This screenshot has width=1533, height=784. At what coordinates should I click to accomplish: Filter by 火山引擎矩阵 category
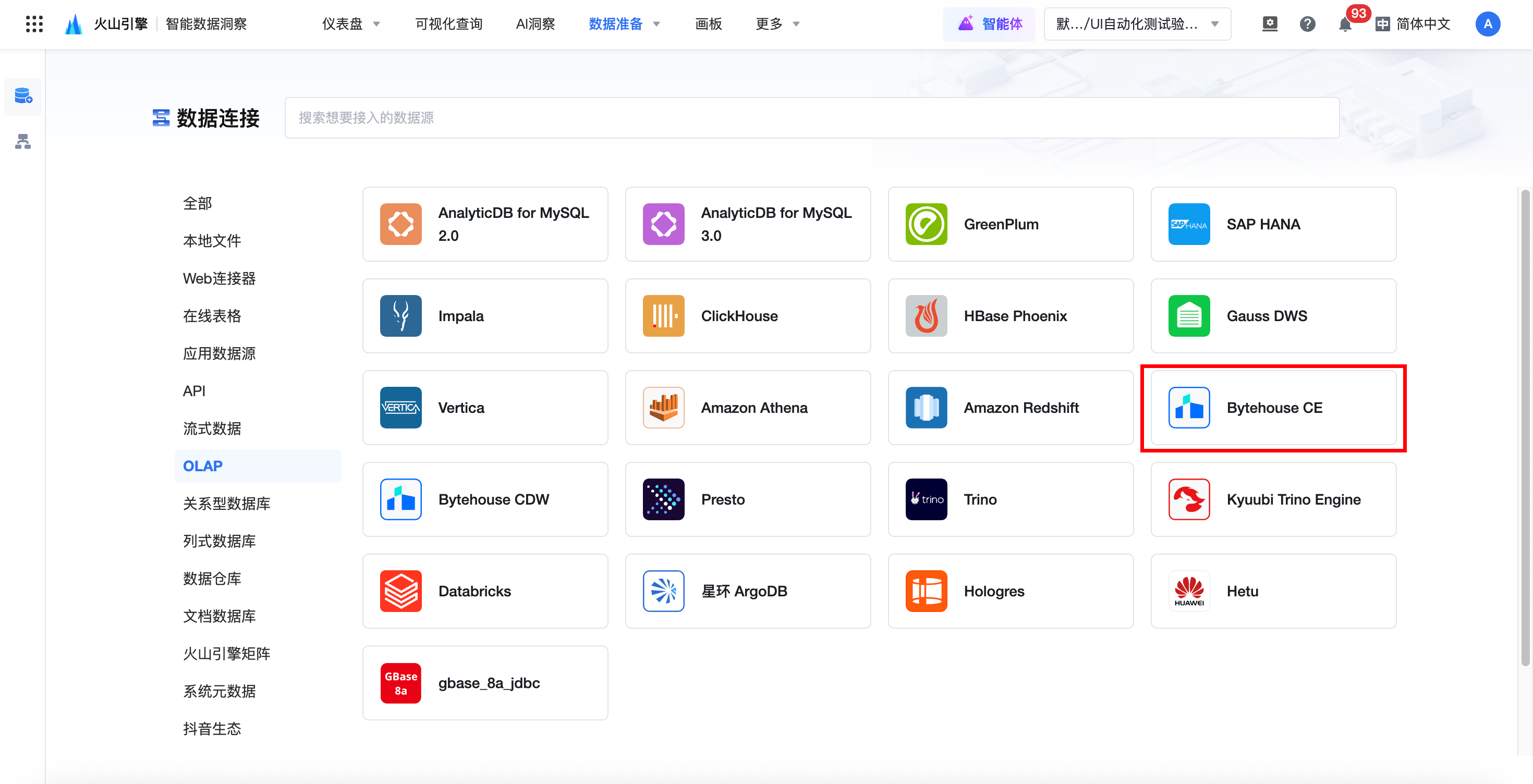(x=226, y=654)
